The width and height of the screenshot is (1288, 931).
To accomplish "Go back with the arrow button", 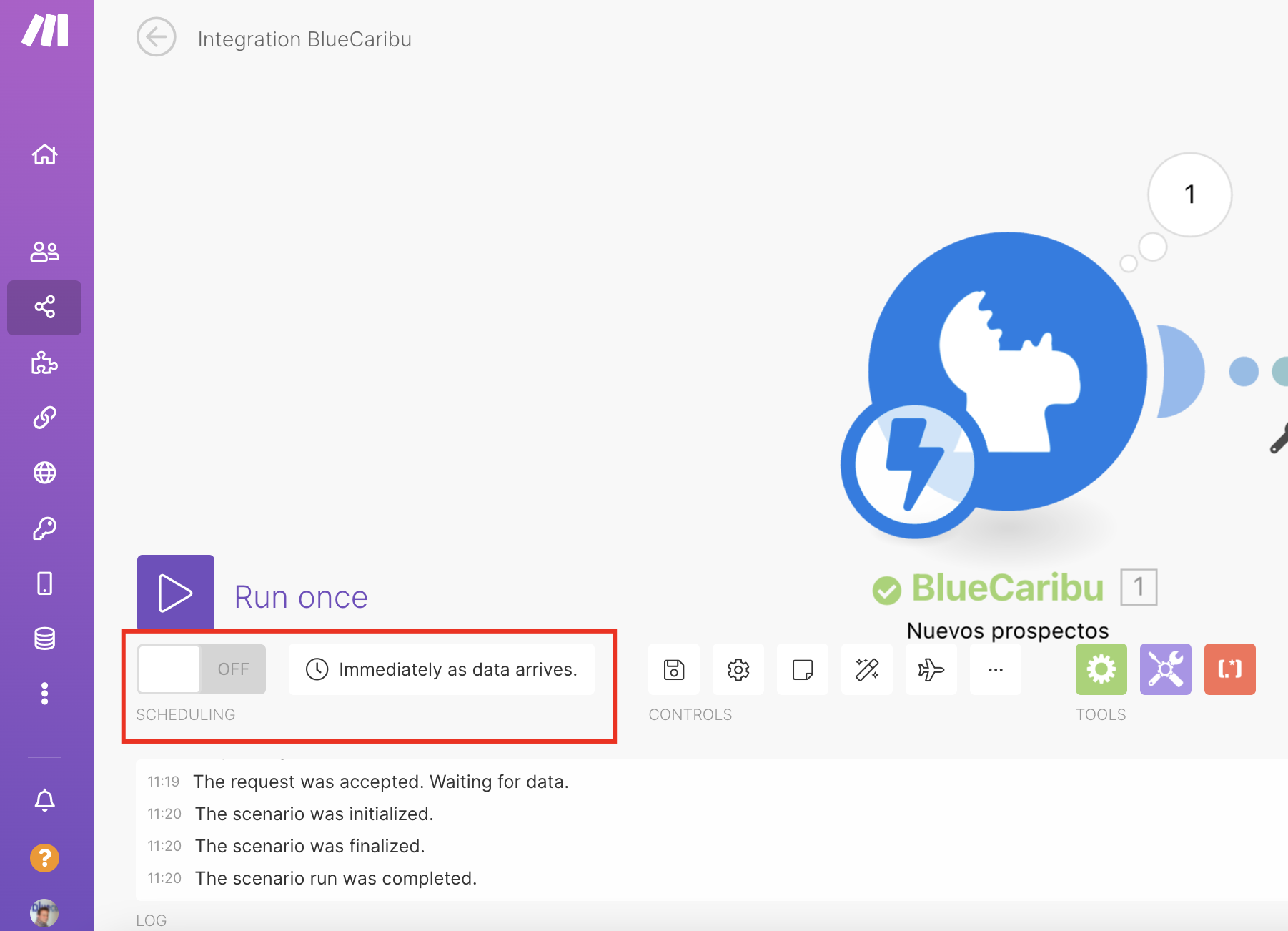I will point(157,37).
